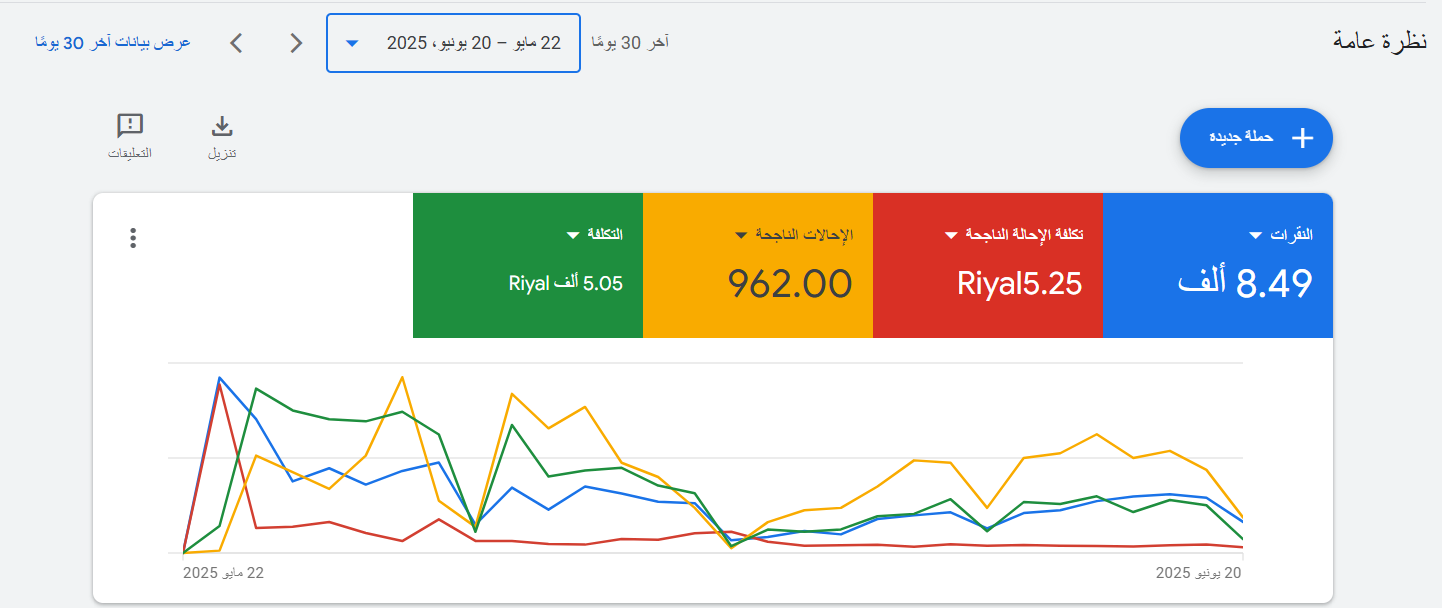
Task: Select the green 5.05 ألف Riyal cost card
Action: tap(527, 284)
